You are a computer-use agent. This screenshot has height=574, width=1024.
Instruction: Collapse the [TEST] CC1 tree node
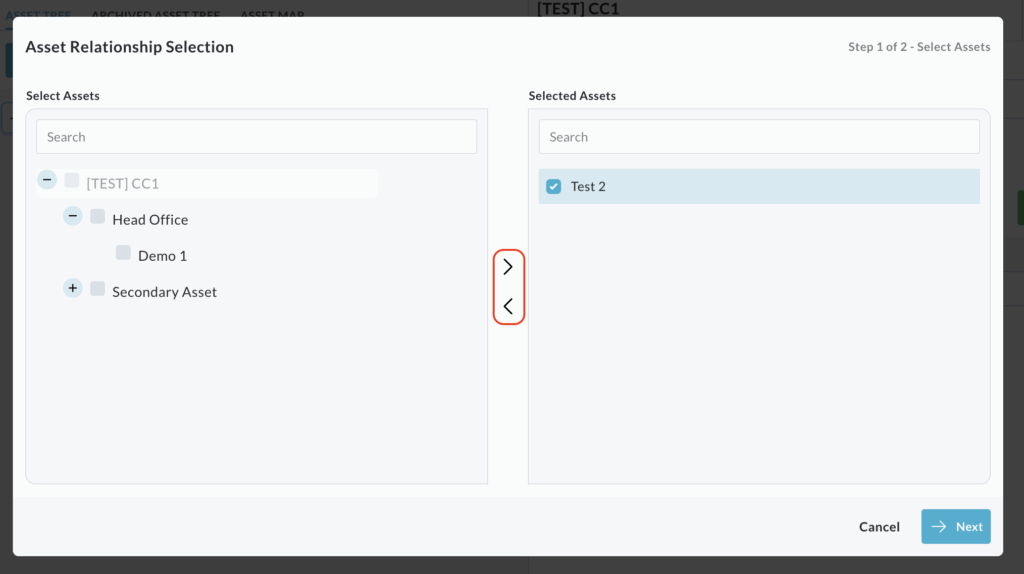47,180
